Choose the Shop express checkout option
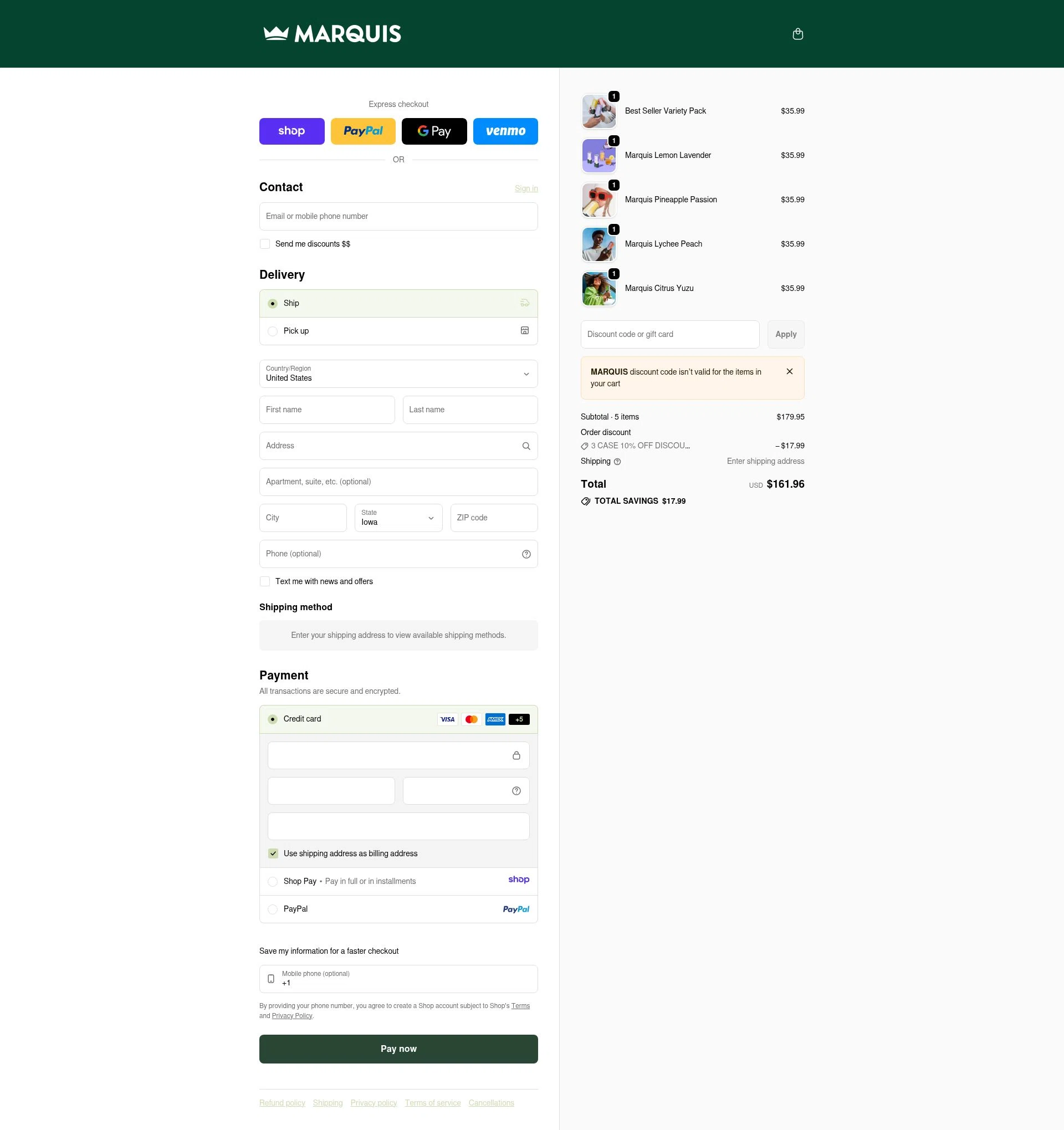The width and height of the screenshot is (1064, 1130). point(291,131)
